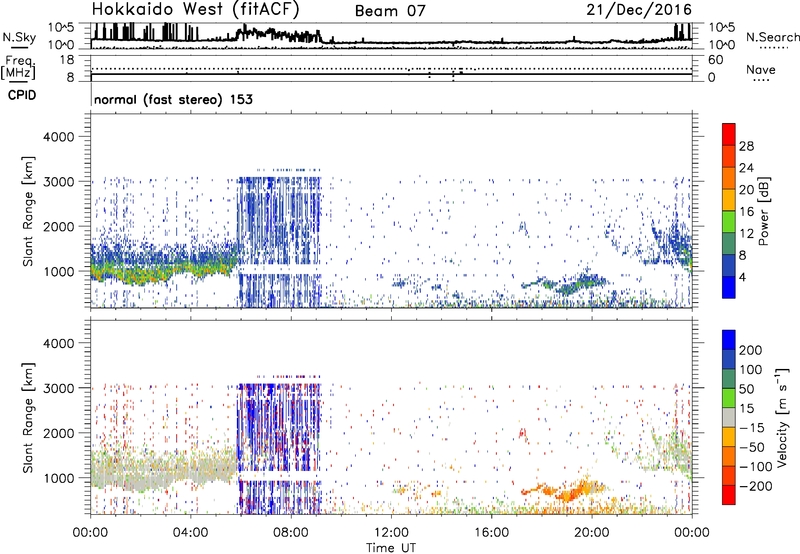Click the 'Hokkaido West (fitACF)' title
This screenshot has width=800, height=554.
point(195,10)
